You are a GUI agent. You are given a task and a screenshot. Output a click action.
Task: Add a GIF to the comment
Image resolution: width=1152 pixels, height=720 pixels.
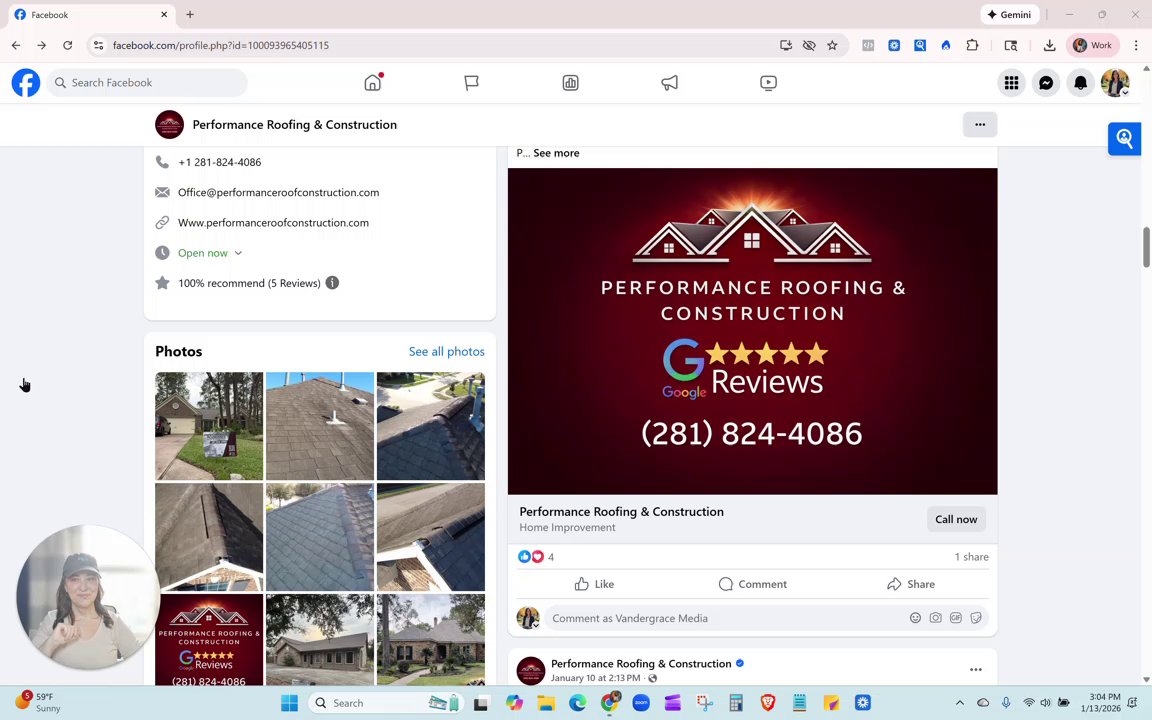pos(956,618)
